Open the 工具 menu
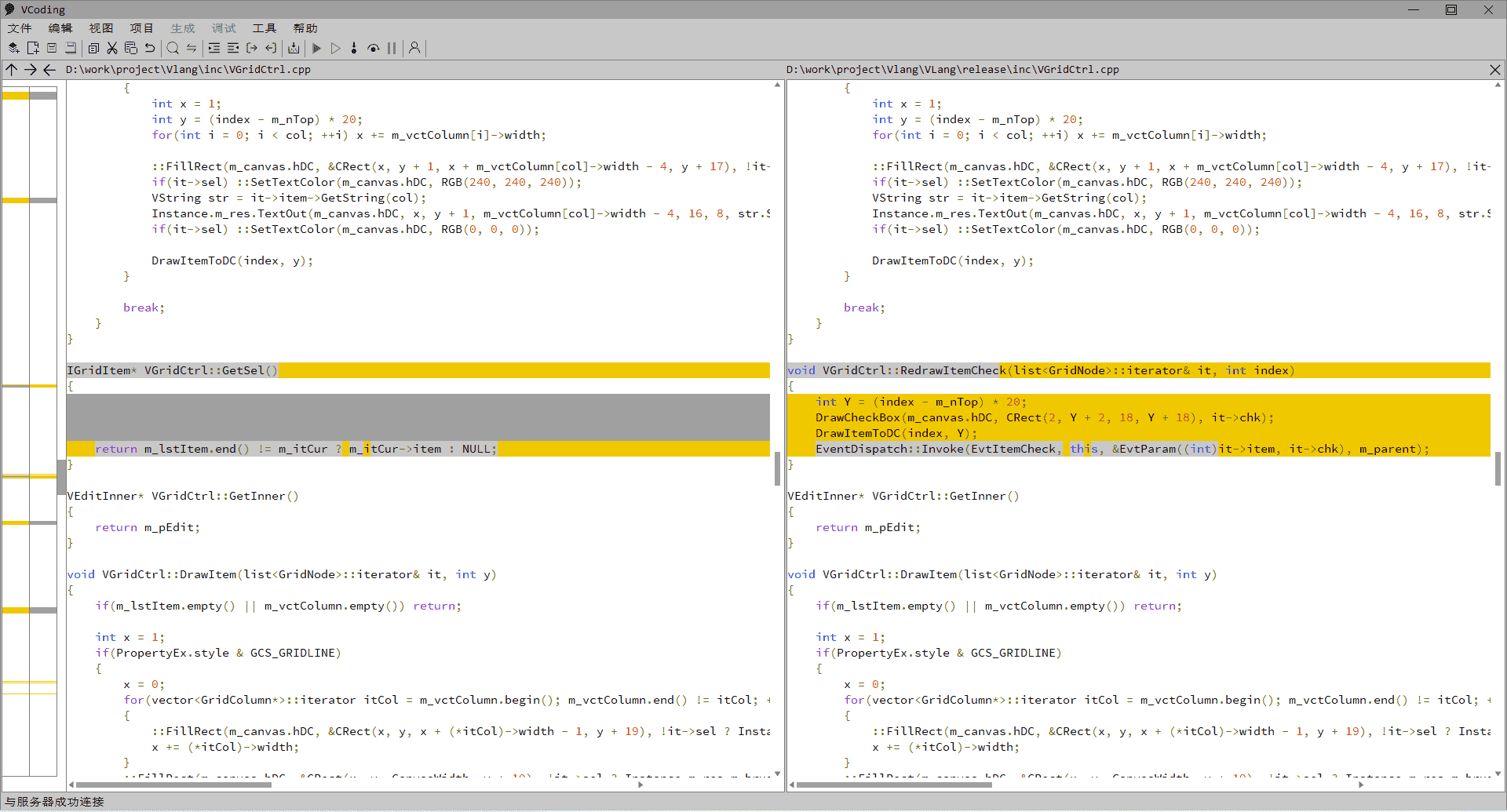 point(265,28)
